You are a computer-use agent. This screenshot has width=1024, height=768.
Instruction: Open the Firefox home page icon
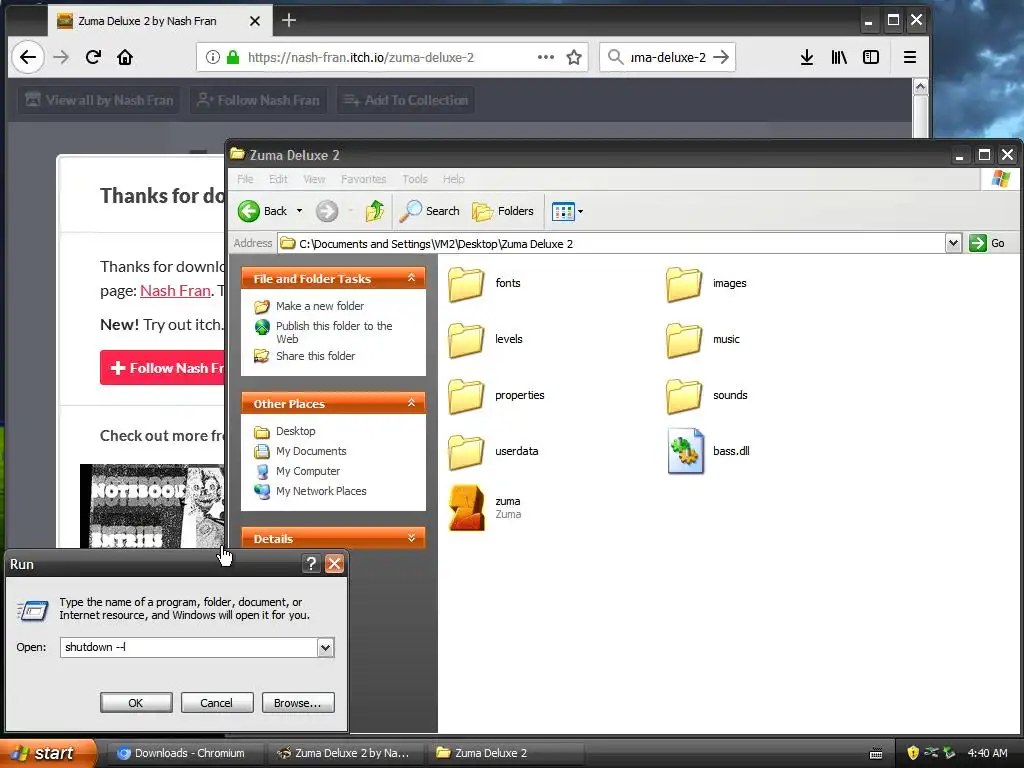tap(125, 57)
